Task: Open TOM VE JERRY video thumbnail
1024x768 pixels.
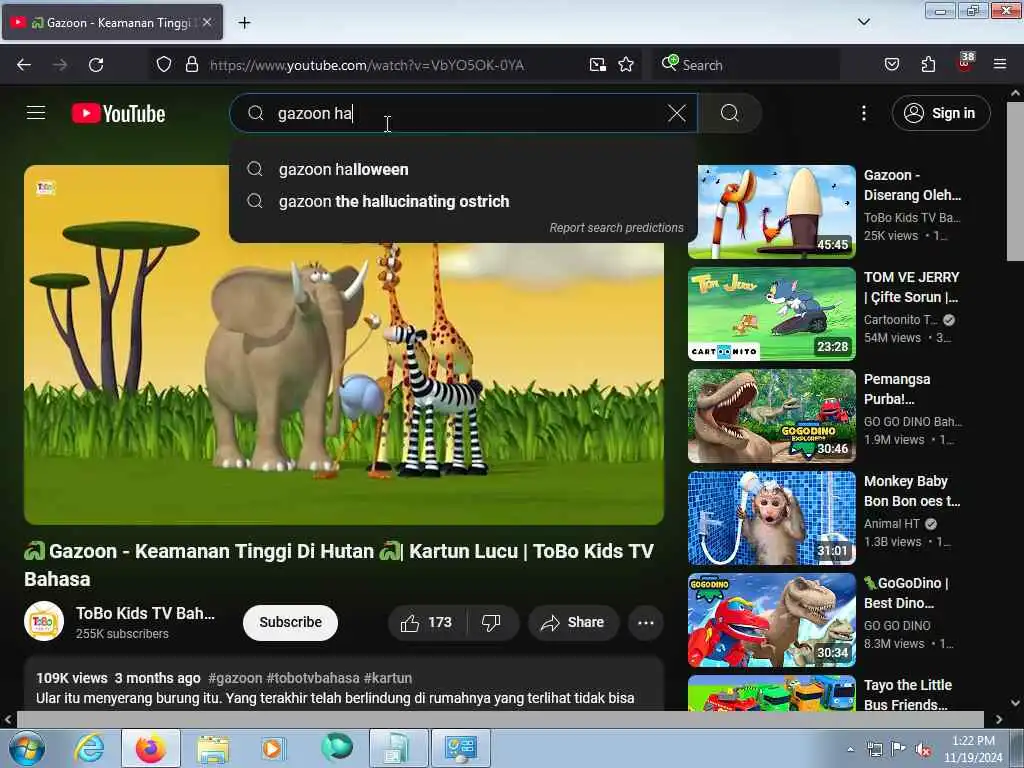Action: pos(771,313)
